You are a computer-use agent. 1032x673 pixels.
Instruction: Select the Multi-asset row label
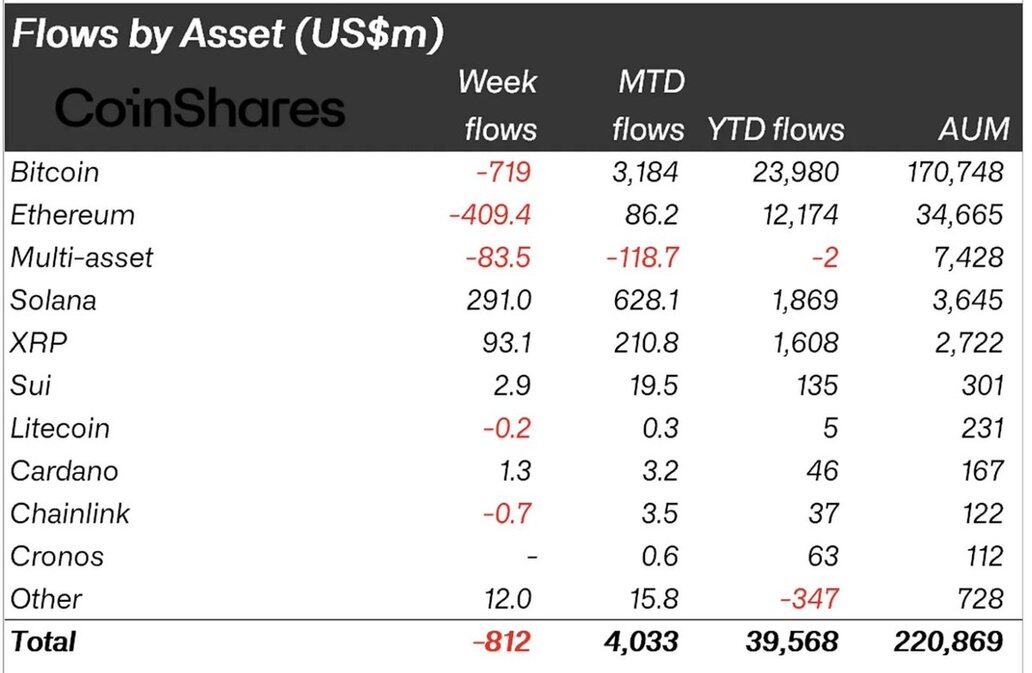click(82, 257)
